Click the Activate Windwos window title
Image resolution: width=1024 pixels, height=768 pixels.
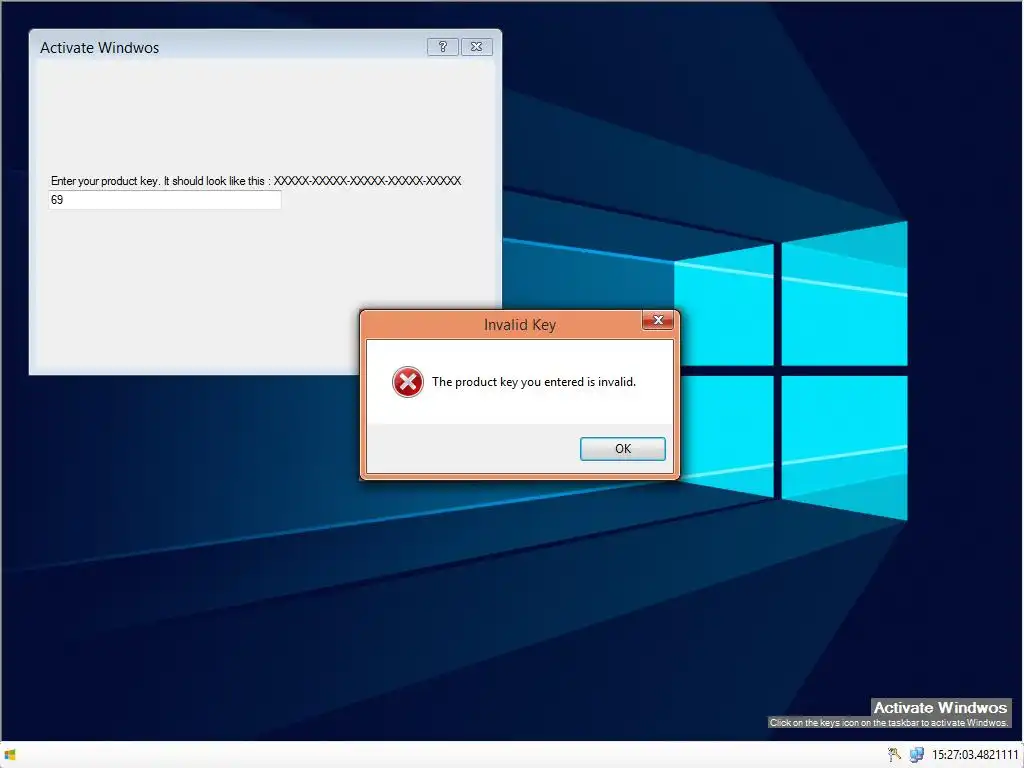(99, 48)
